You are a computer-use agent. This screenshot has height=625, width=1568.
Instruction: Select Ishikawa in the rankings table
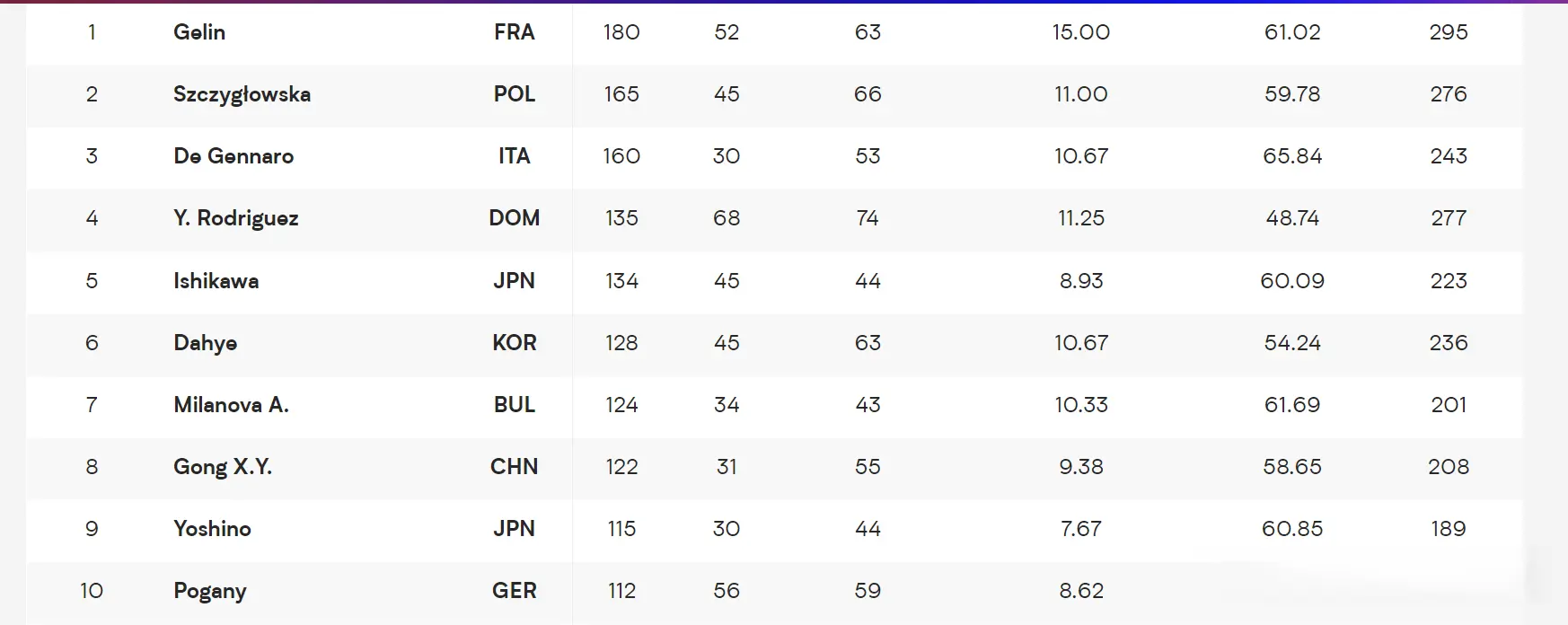(216, 281)
